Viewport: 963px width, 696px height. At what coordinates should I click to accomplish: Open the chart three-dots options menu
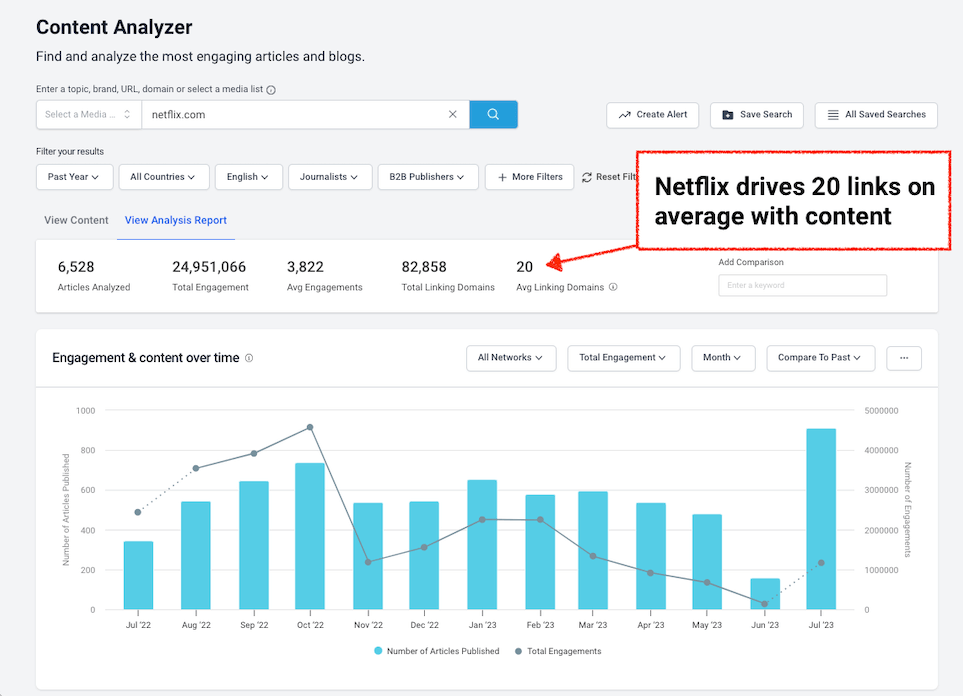tap(903, 358)
